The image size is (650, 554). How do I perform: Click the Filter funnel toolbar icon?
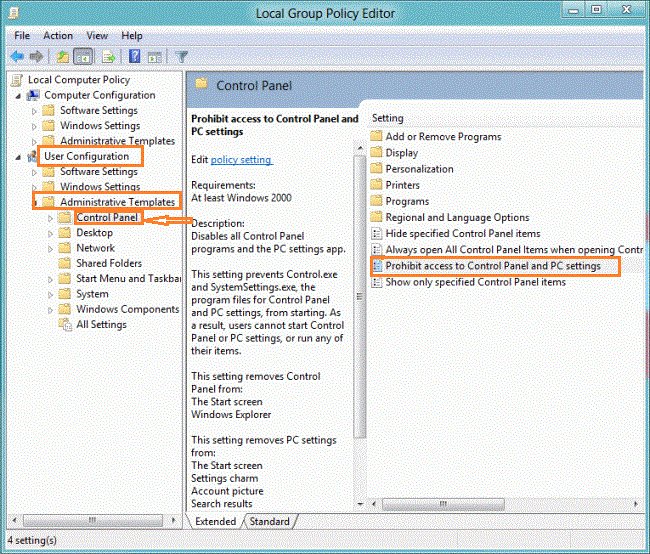182,56
